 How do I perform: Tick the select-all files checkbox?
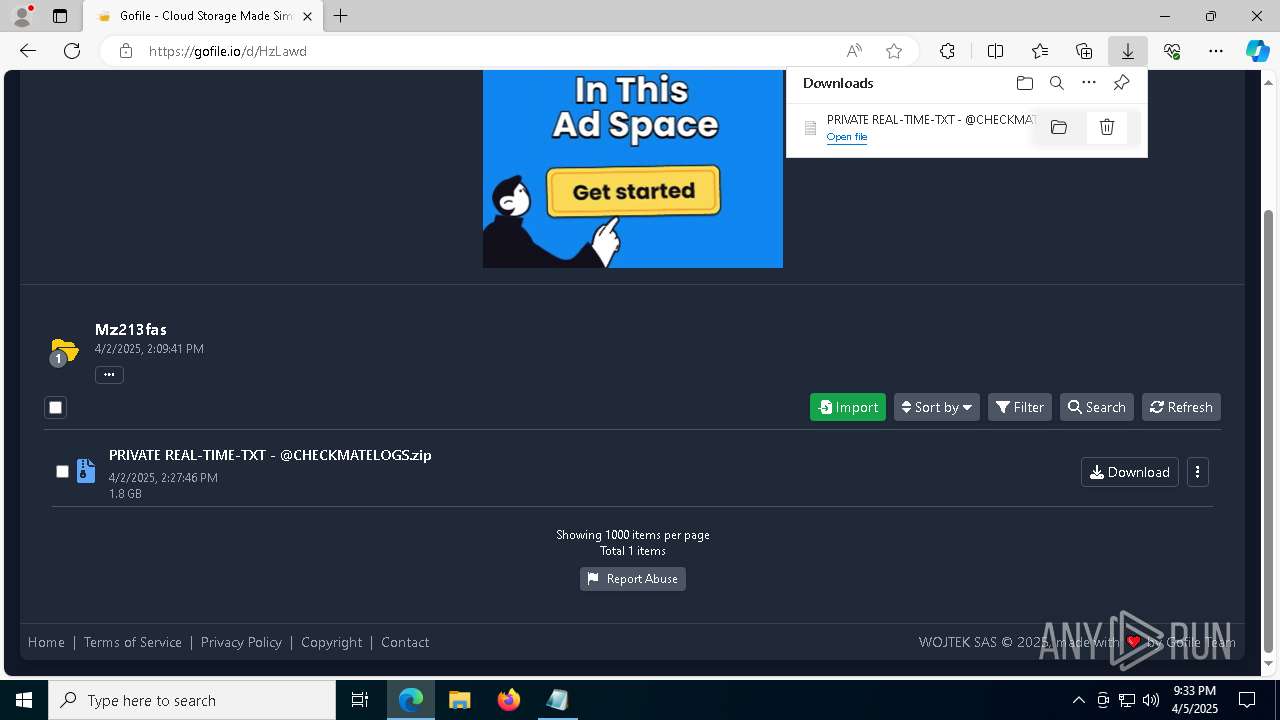point(56,407)
